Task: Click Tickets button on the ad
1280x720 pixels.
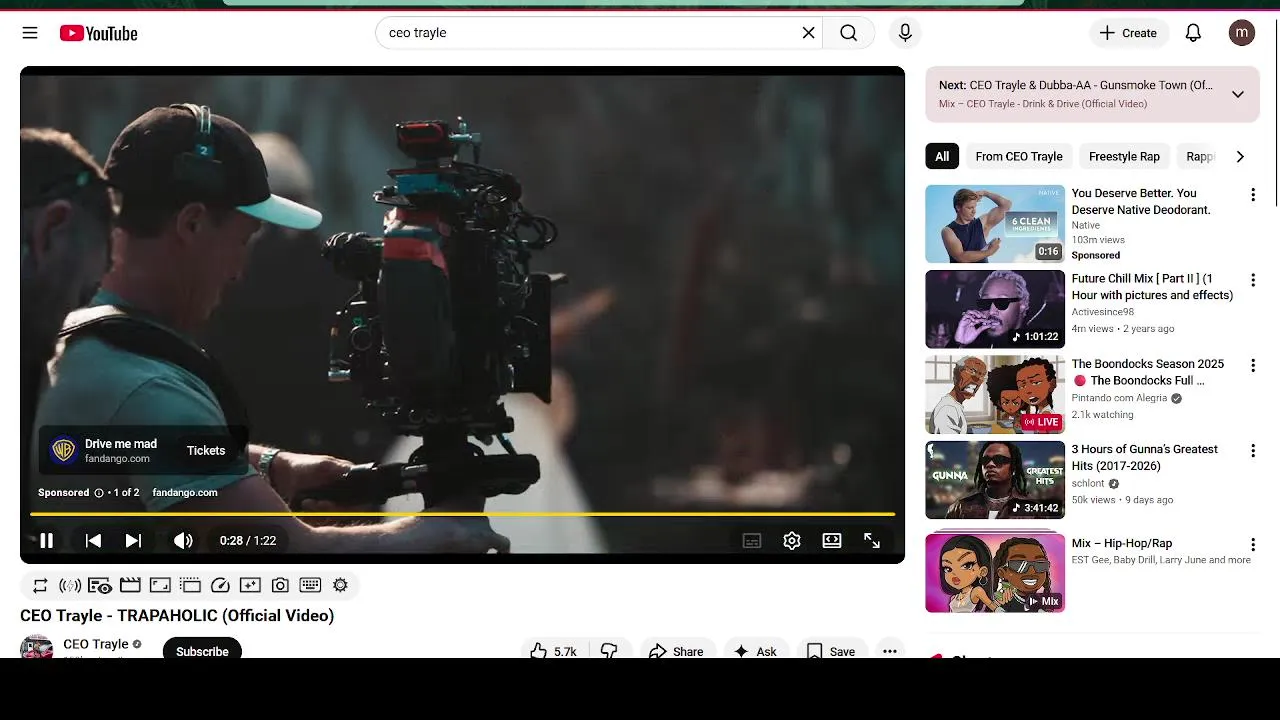Action: pos(206,451)
